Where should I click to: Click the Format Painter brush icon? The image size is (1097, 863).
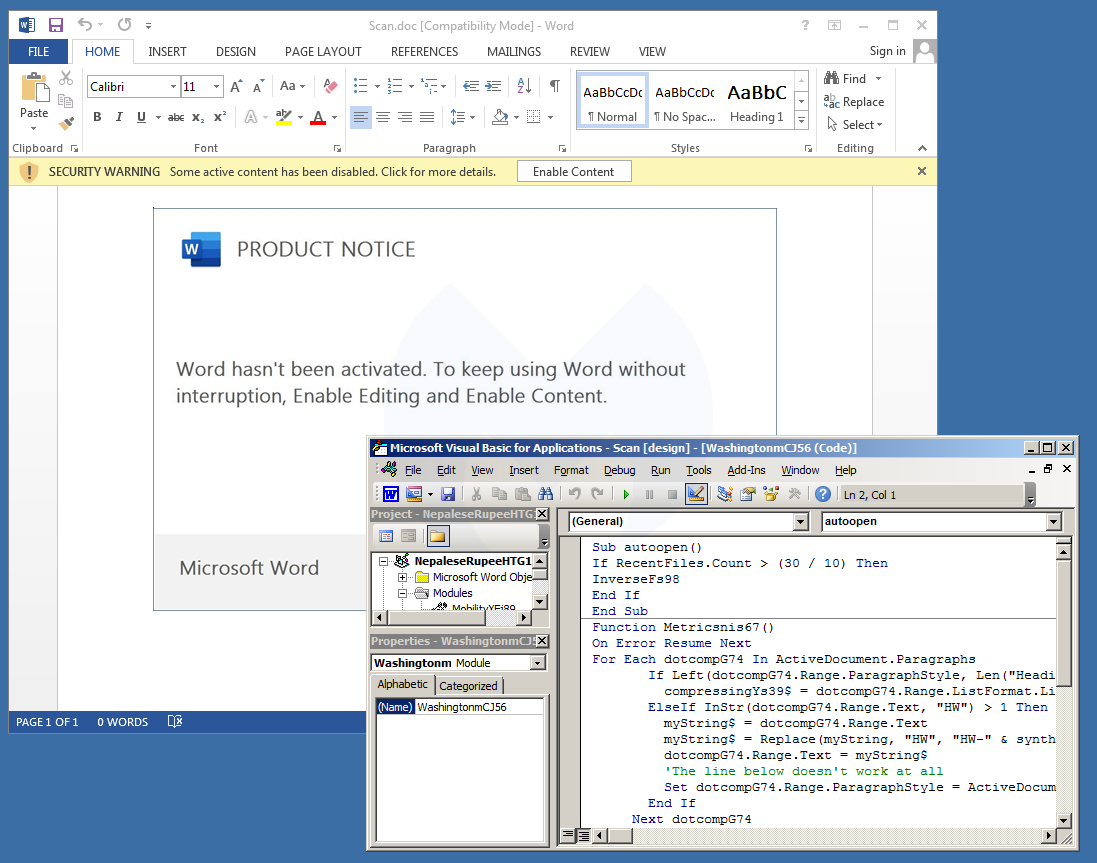click(x=66, y=124)
